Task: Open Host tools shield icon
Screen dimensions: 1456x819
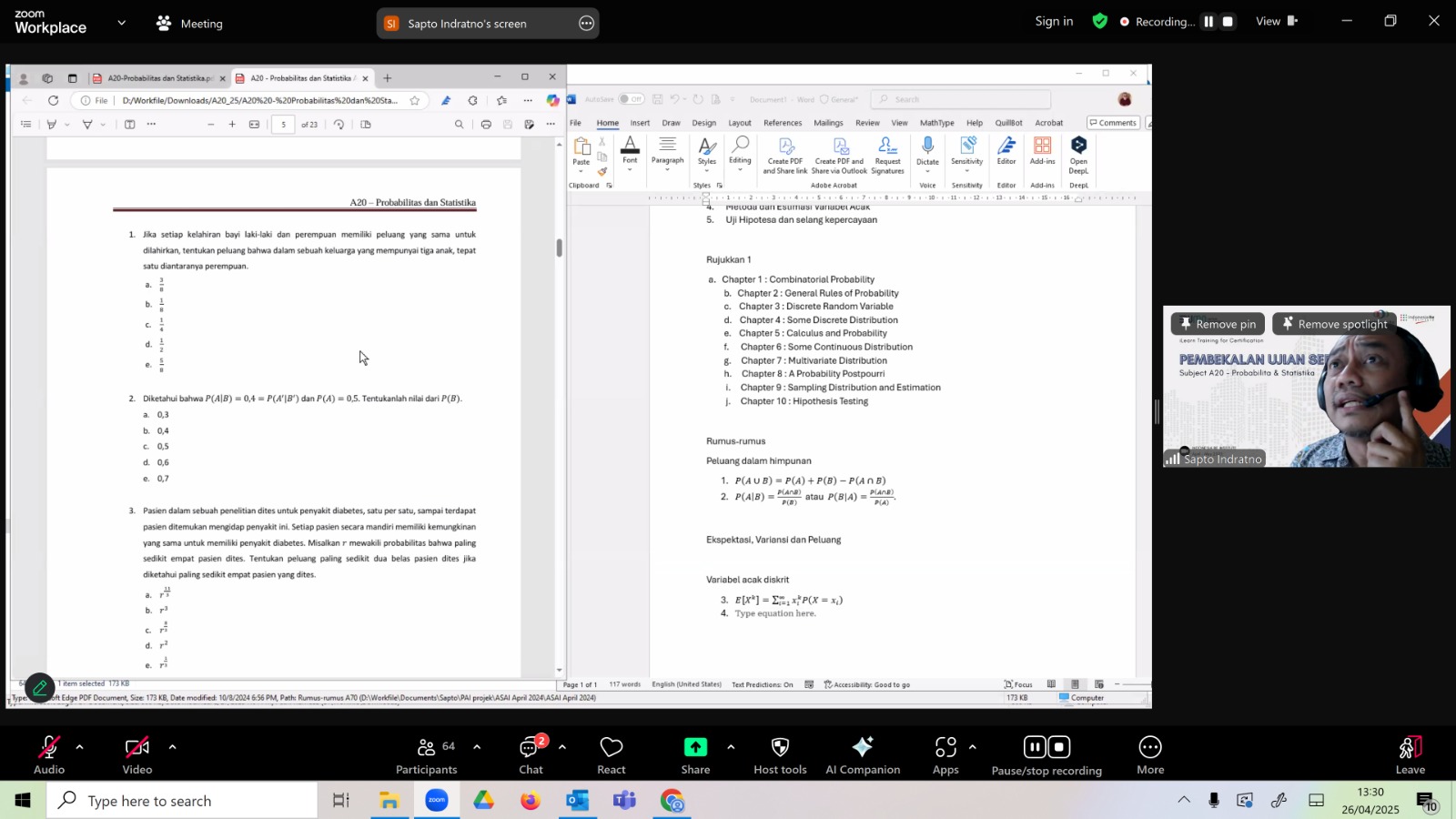Action: click(x=780, y=754)
